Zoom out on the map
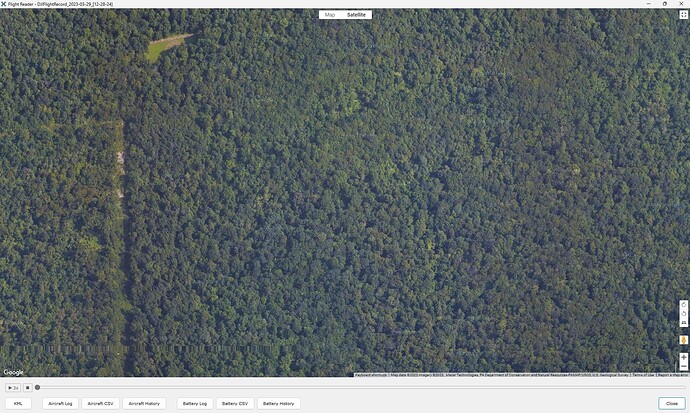The image size is (690, 413). 683,368
